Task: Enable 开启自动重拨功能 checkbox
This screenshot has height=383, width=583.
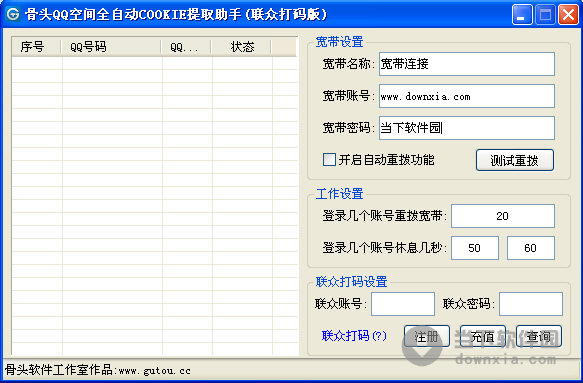Action: 329,160
